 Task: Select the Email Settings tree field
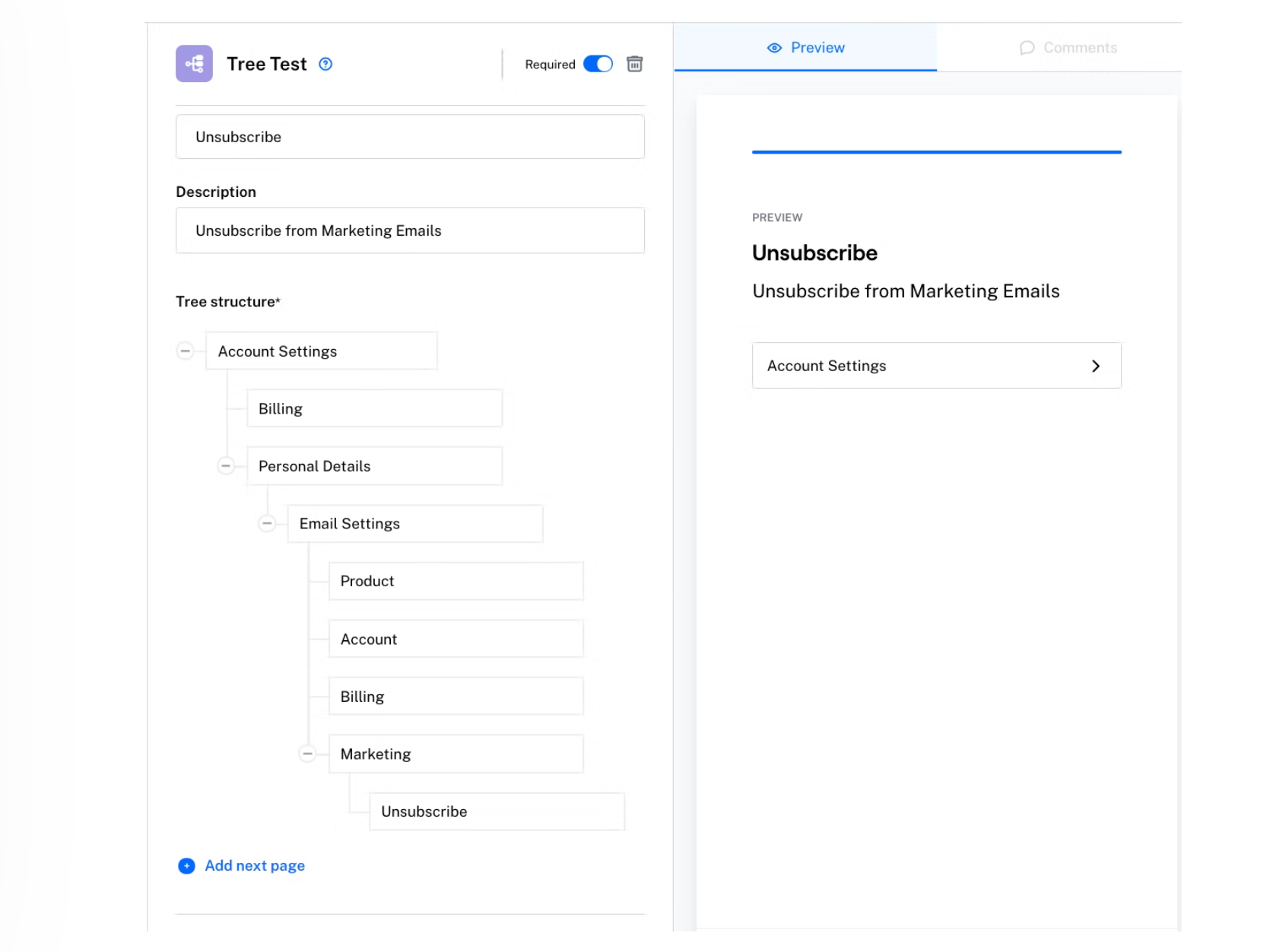pyautogui.click(x=415, y=524)
